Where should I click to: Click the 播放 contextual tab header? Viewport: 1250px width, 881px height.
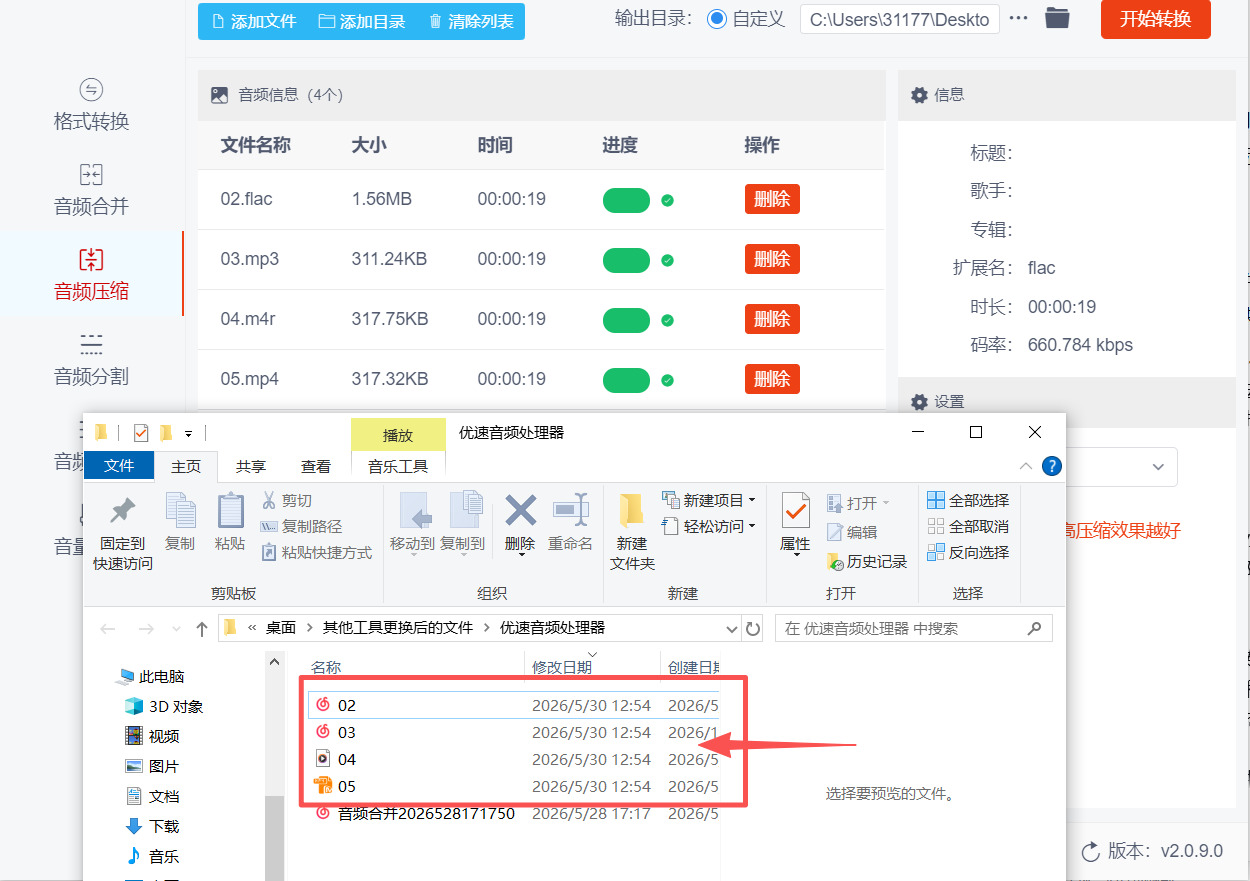coord(398,435)
